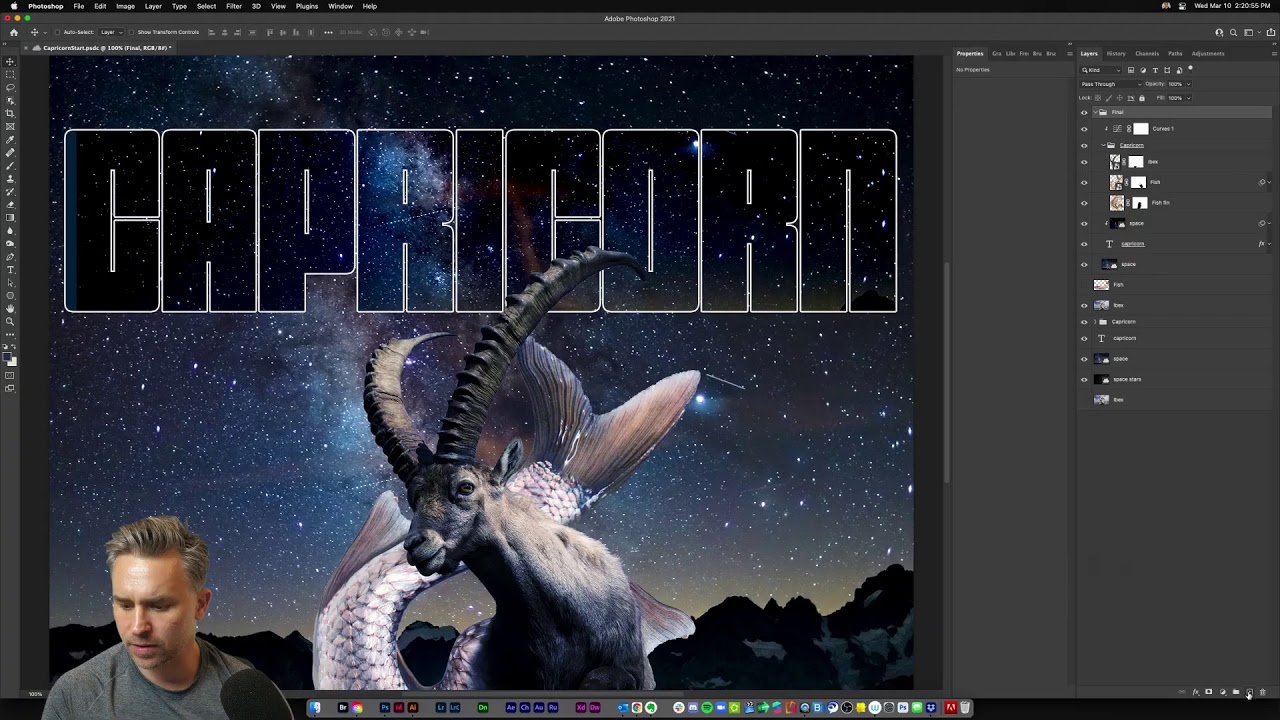Image resolution: width=1280 pixels, height=720 pixels.
Task: Click the add layer mask icon
Action: point(1209,692)
